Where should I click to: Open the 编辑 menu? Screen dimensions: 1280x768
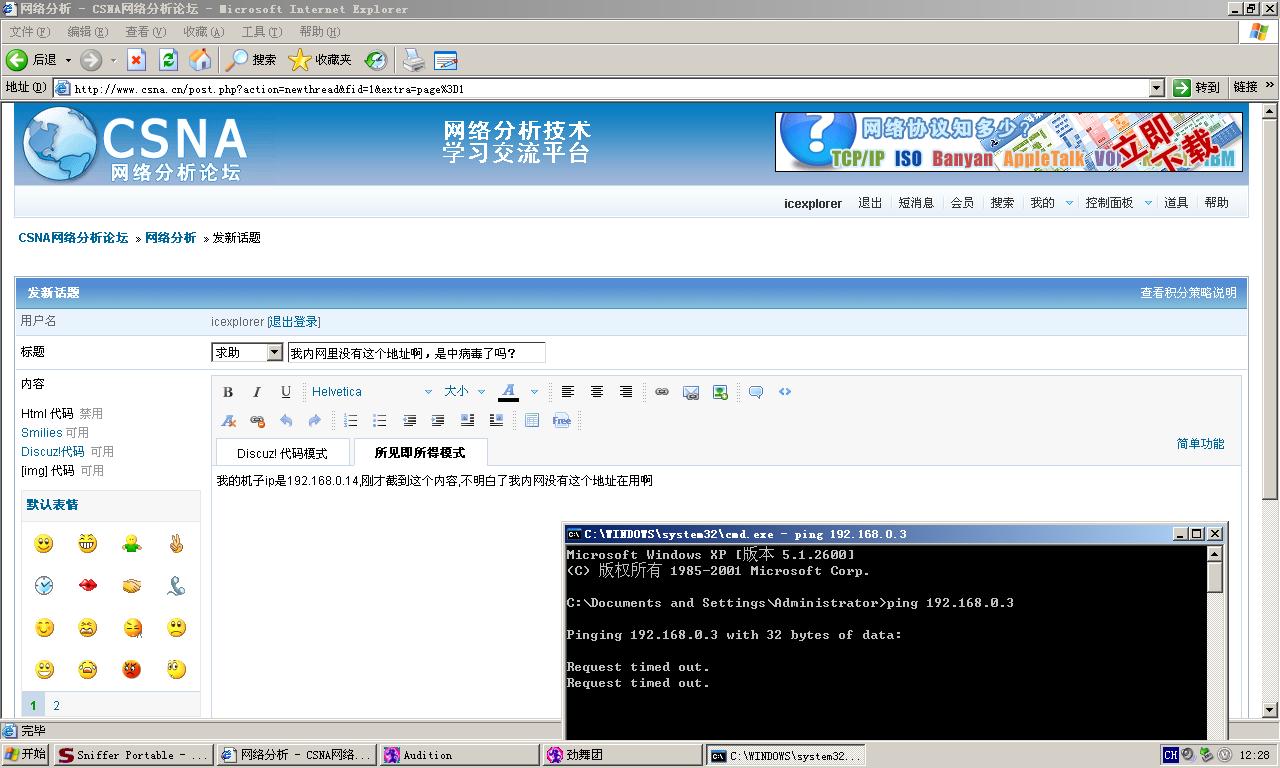[87, 32]
